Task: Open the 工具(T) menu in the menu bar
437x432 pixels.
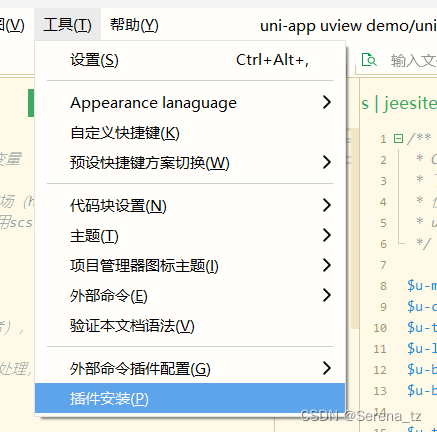Action: 67,25
